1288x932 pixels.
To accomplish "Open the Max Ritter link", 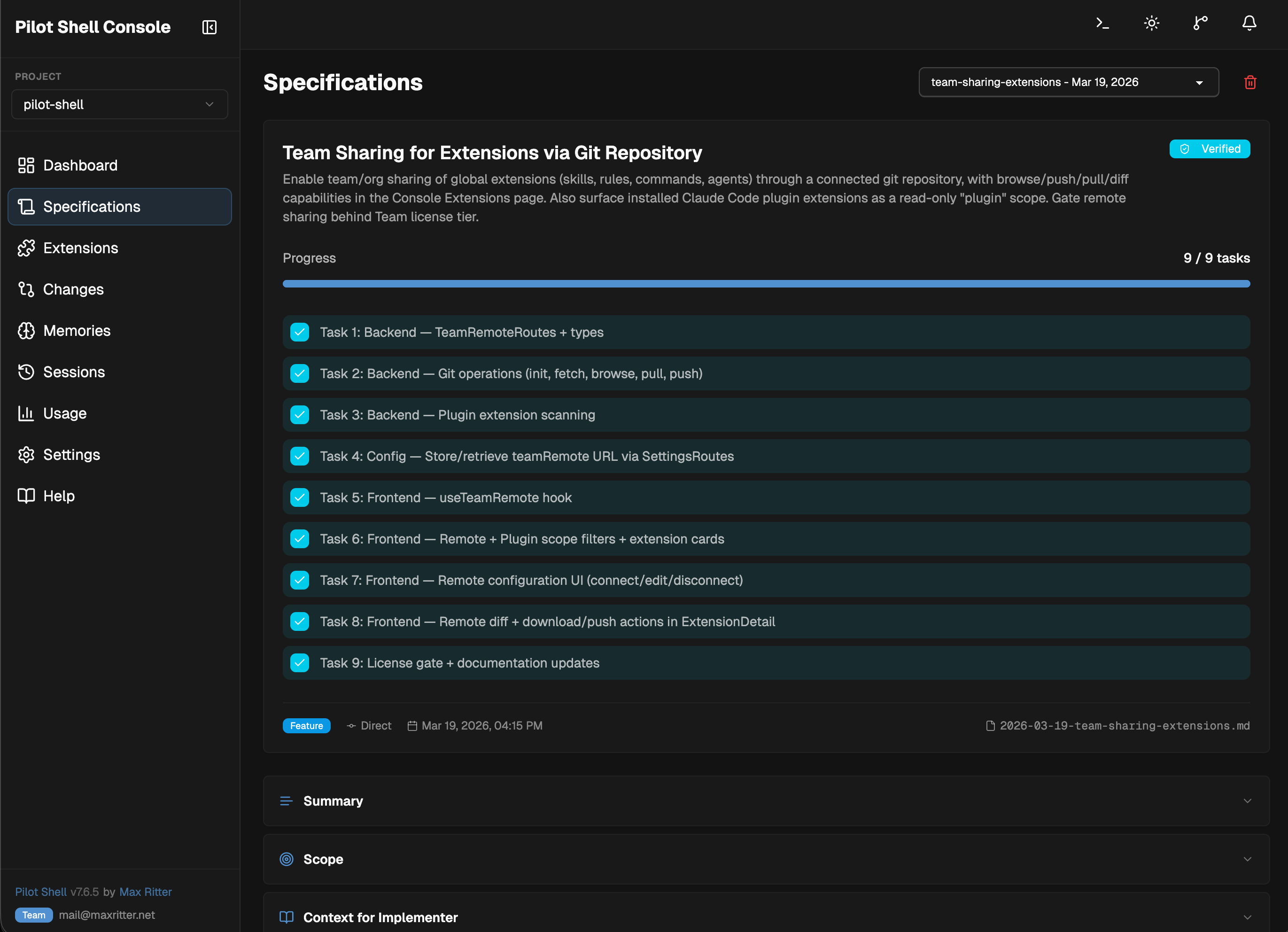I will (146, 892).
